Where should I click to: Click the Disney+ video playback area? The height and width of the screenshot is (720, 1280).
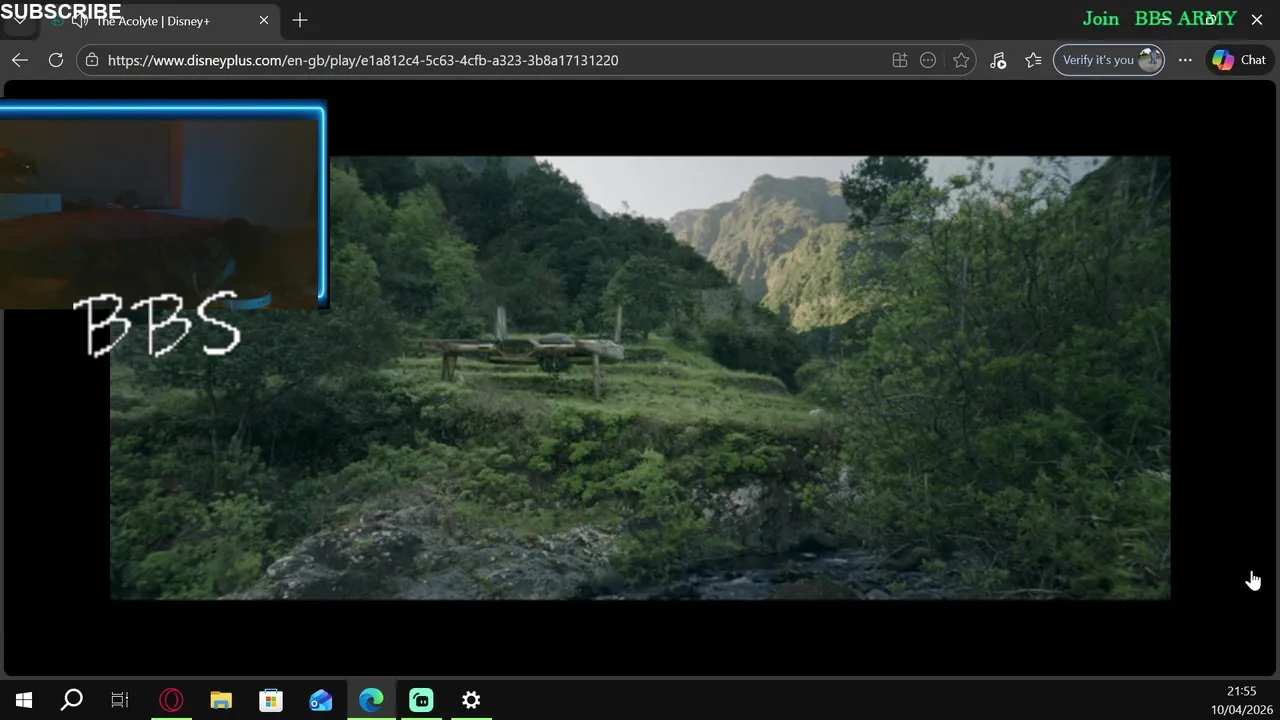point(640,378)
